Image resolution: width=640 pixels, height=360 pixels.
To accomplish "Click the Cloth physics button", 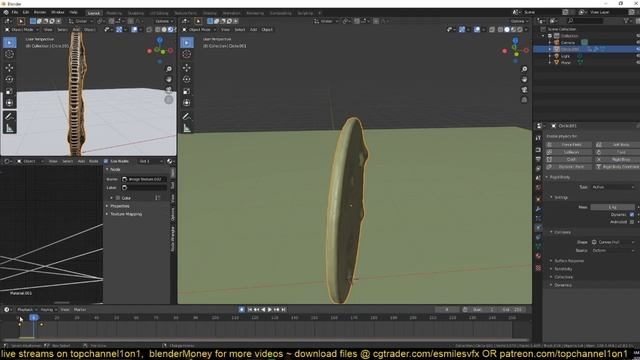I will 569,160.
